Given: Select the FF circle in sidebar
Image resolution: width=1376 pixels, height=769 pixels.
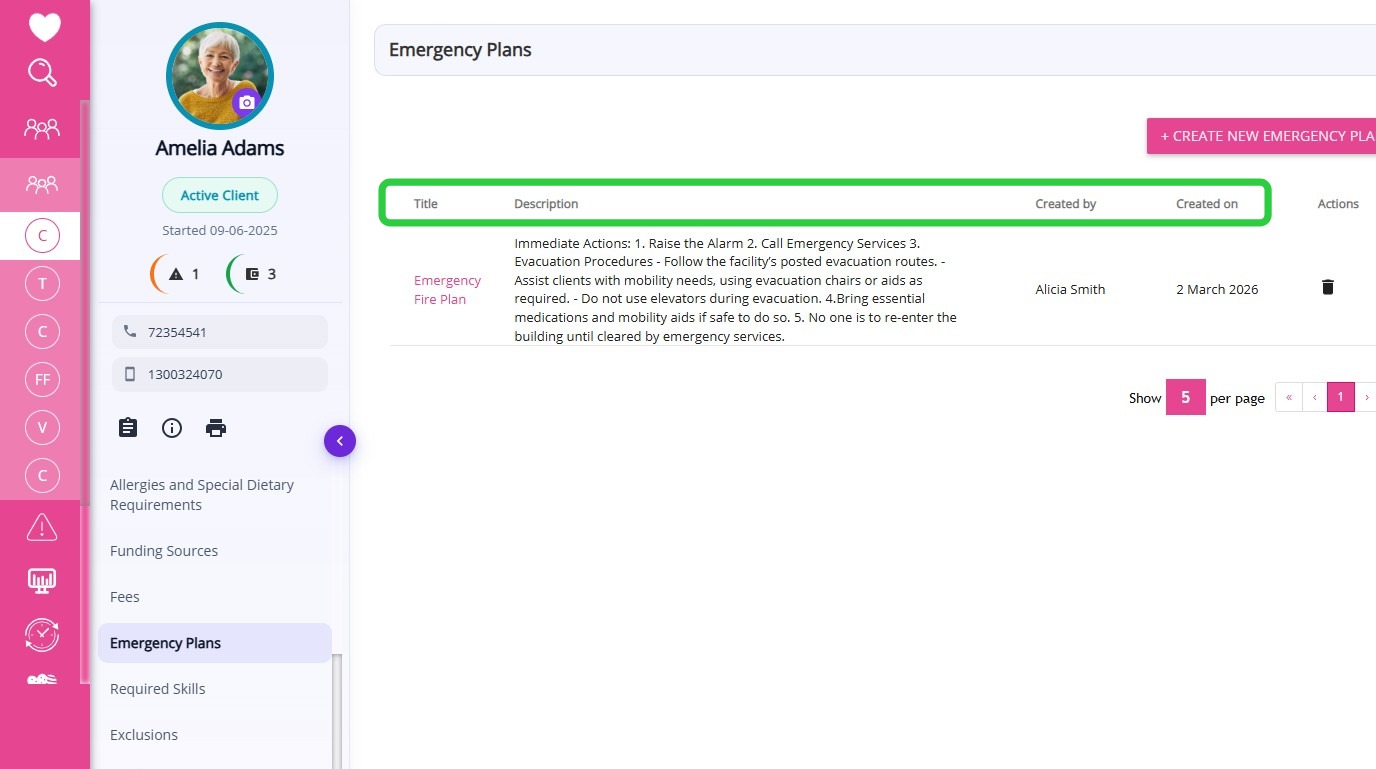Looking at the screenshot, I should tap(42, 380).
